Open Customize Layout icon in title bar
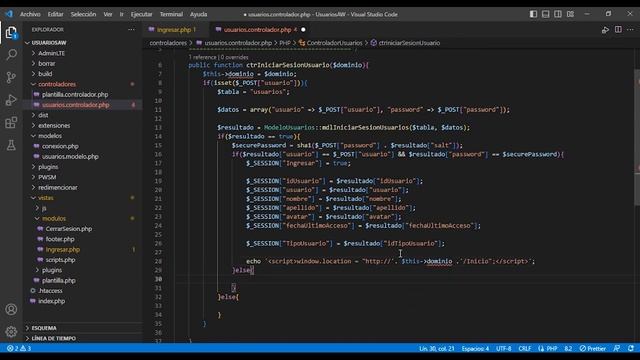 pos(570,14)
